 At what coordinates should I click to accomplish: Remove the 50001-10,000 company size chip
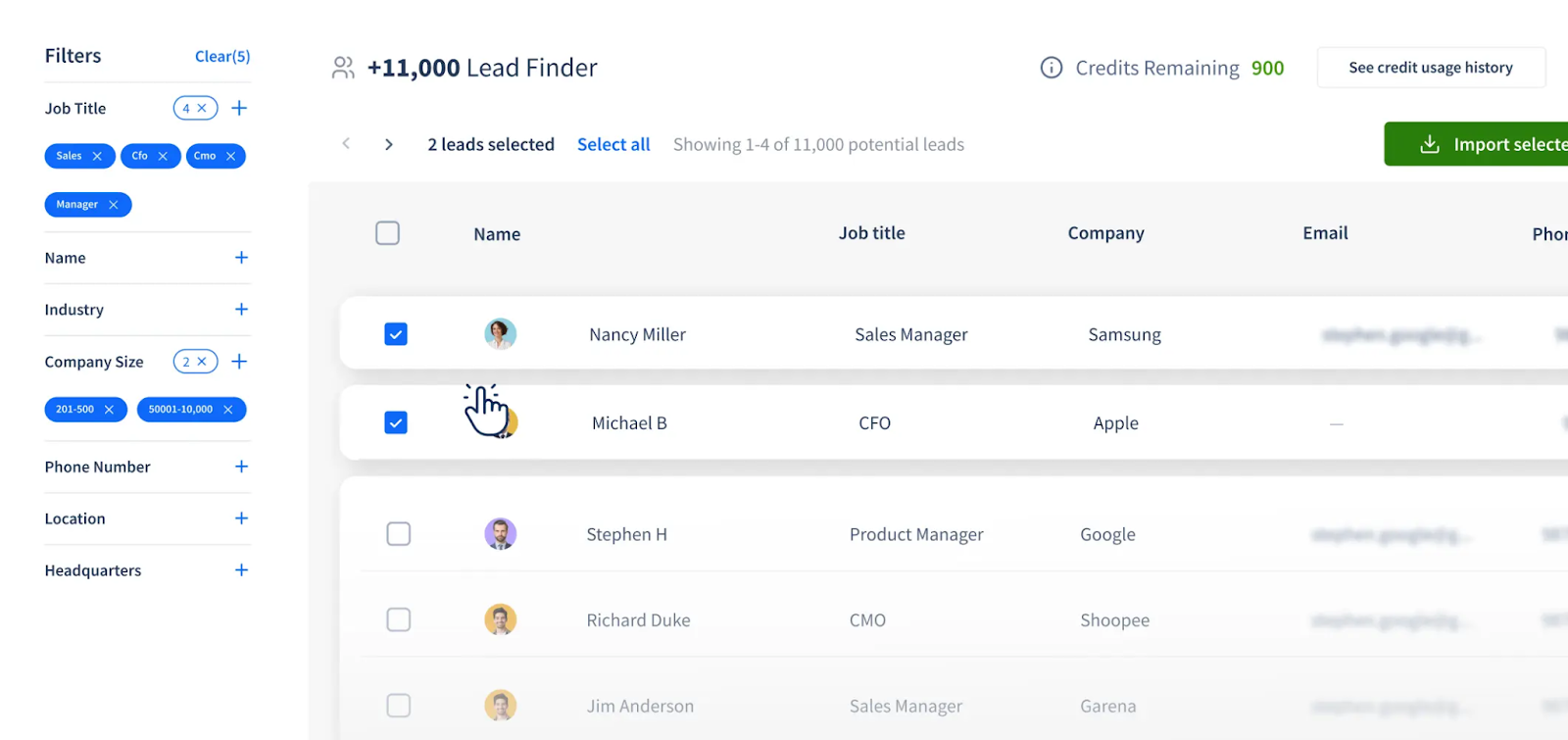228,409
